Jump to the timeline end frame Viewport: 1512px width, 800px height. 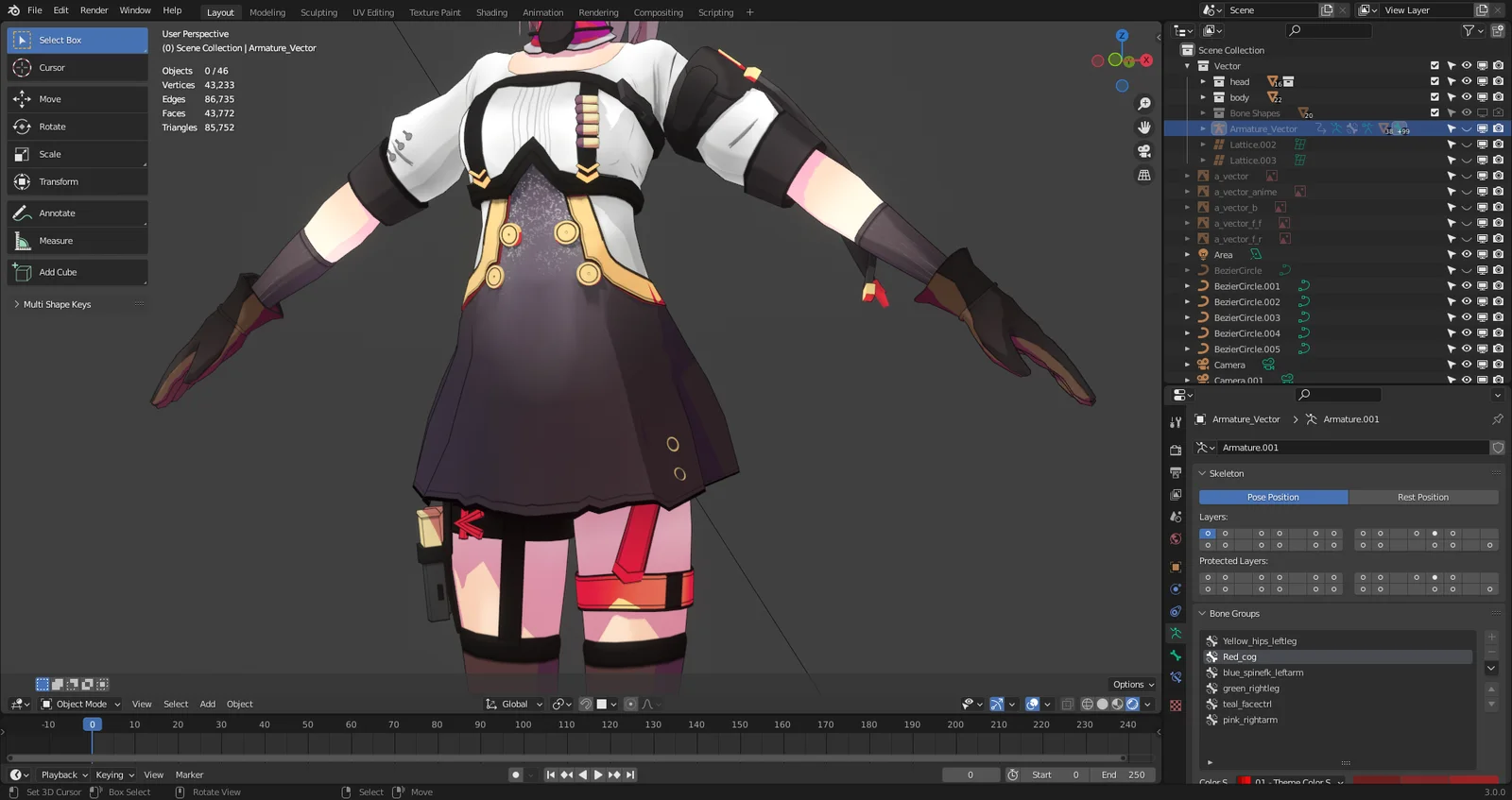click(x=630, y=774)
